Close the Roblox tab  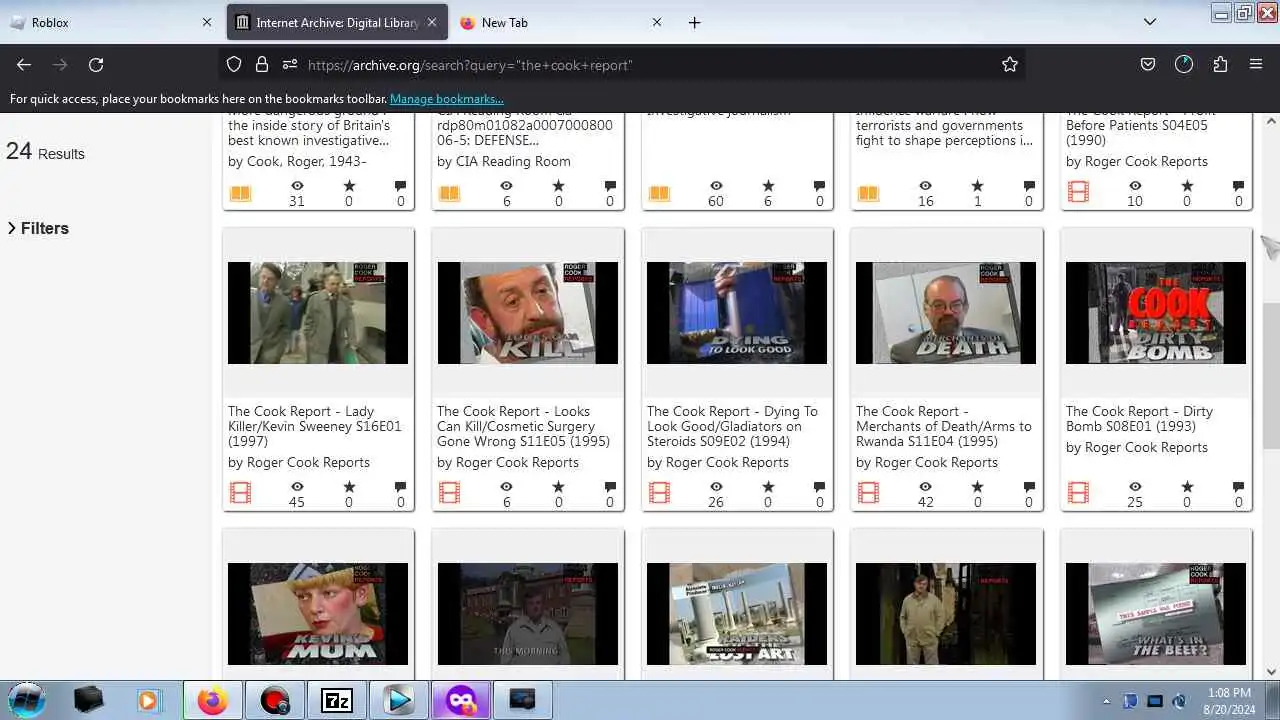click(207, 22)
